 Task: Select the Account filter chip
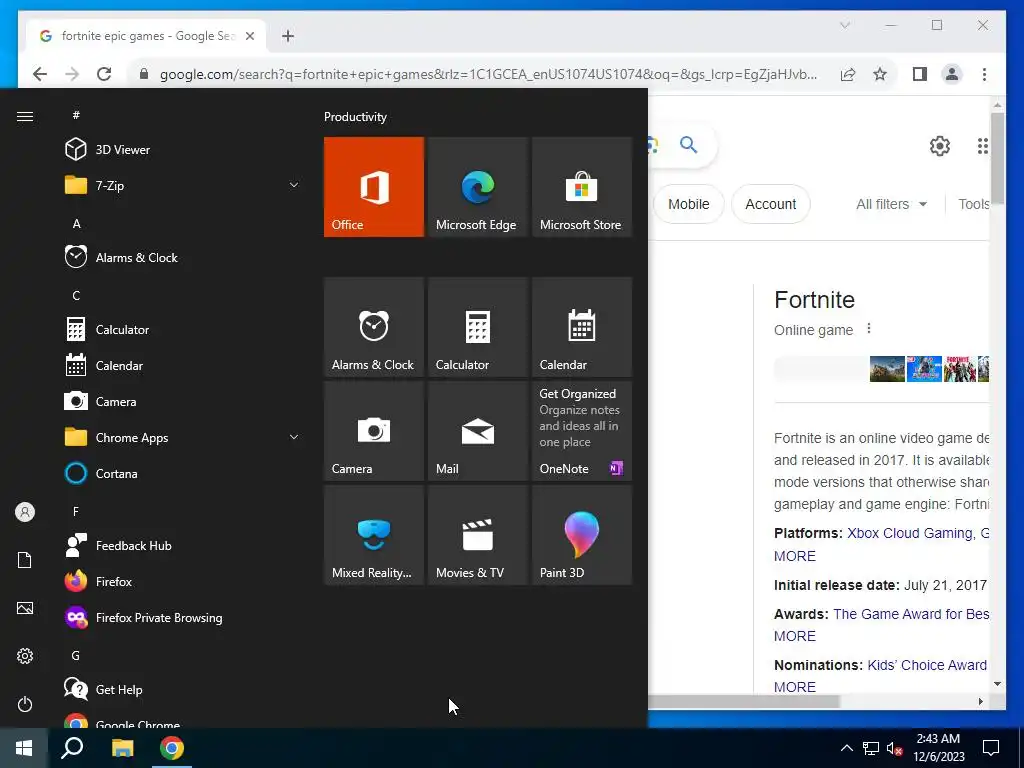coord(771,204)
